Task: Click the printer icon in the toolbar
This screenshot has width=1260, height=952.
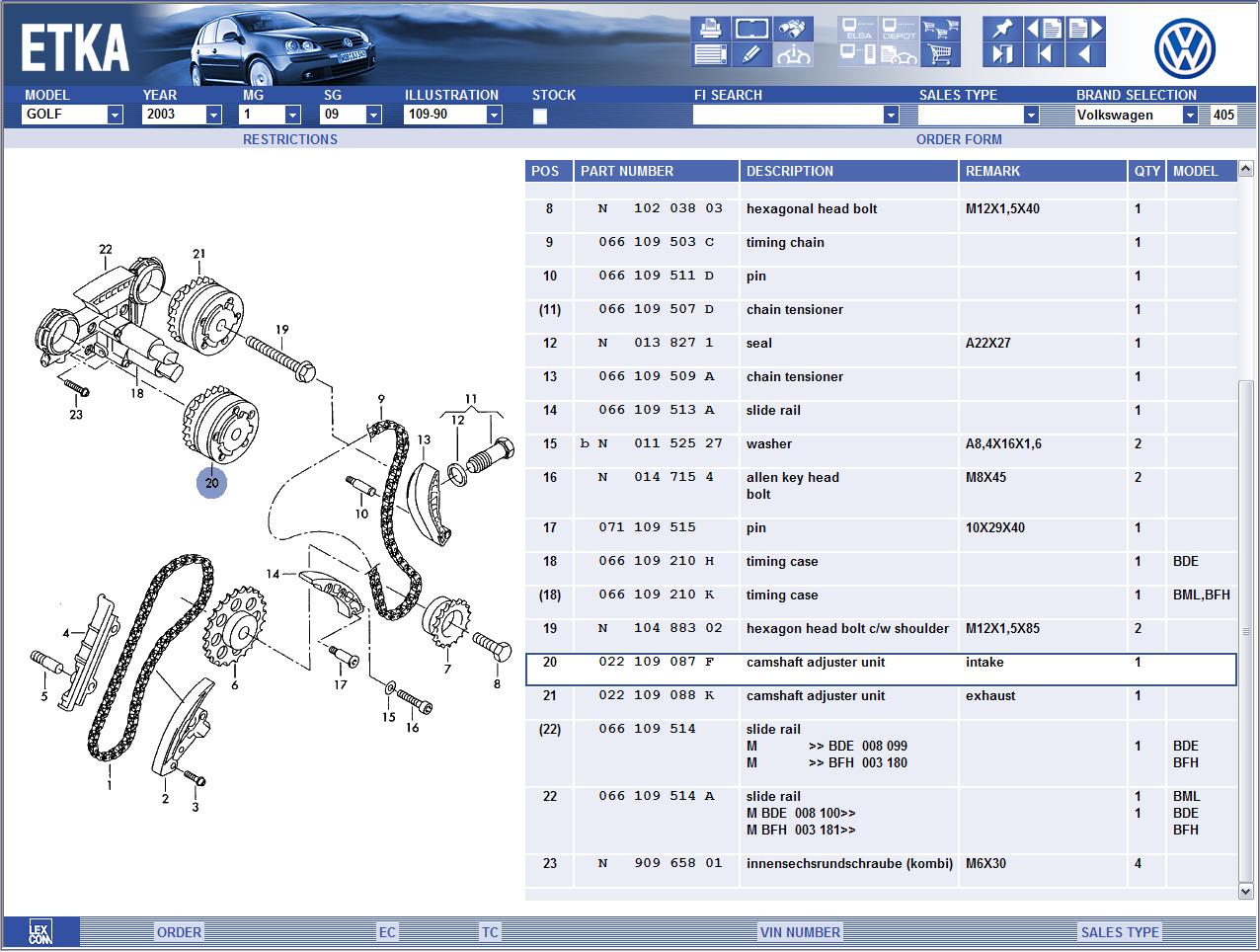Action: point(710,29)
